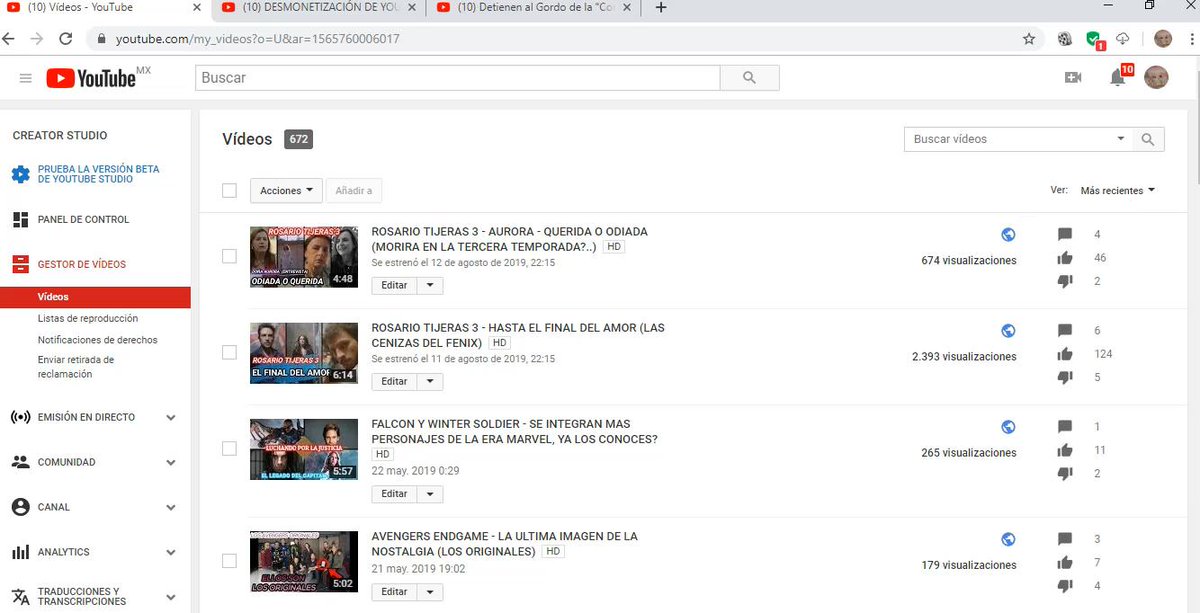Go to YouTube home via logo
This screenshot has height=613, width=1200.
(x=91, y=78)
